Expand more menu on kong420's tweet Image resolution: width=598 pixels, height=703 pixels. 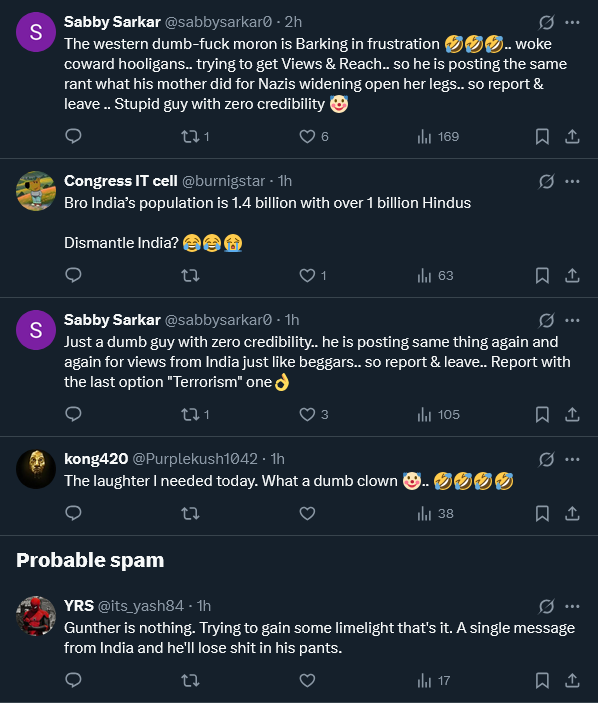click(572, 459)
